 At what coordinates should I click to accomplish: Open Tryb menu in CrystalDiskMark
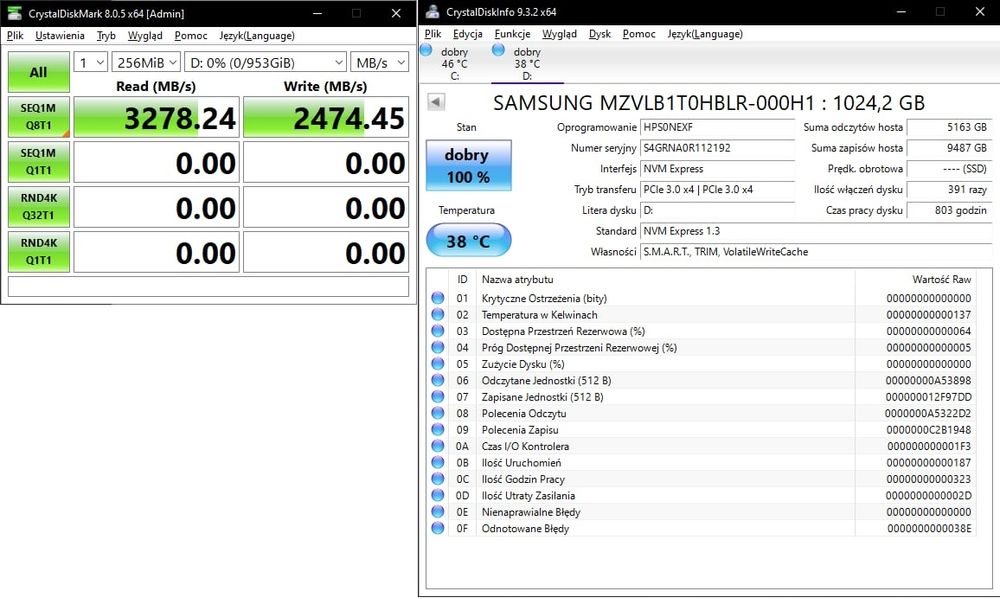click(x=107, y=36)
